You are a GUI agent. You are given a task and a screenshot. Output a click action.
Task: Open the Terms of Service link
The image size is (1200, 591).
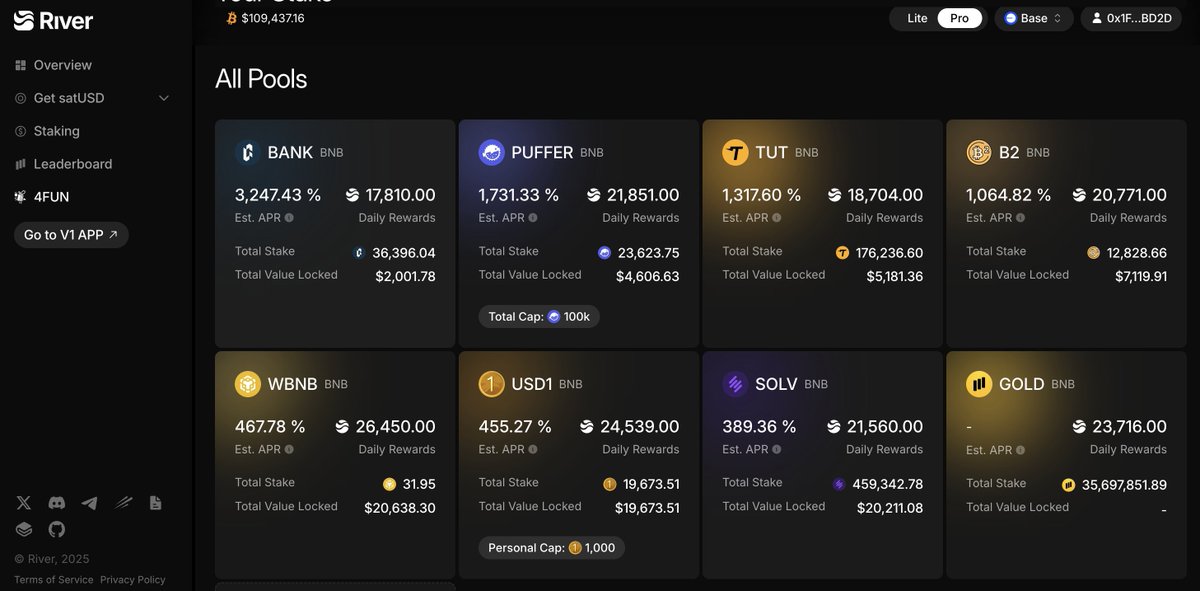tap(54, 580)
